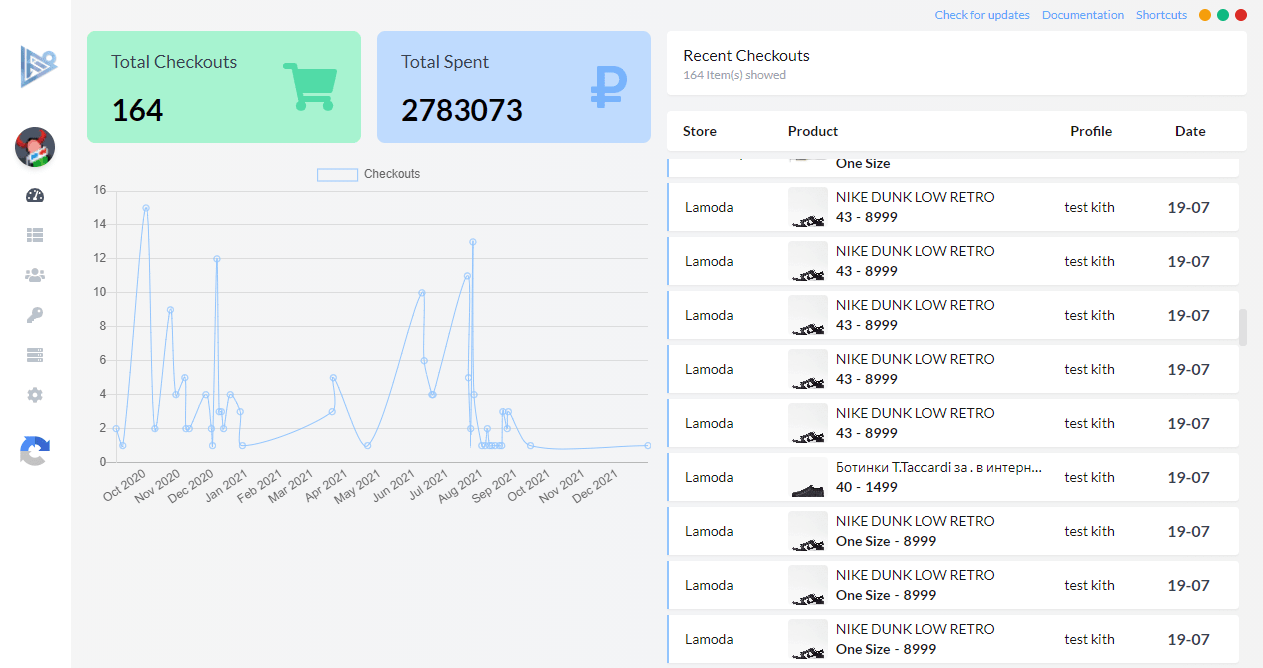
Task: Click Check for updates link
Action: (x=982, y=15)
